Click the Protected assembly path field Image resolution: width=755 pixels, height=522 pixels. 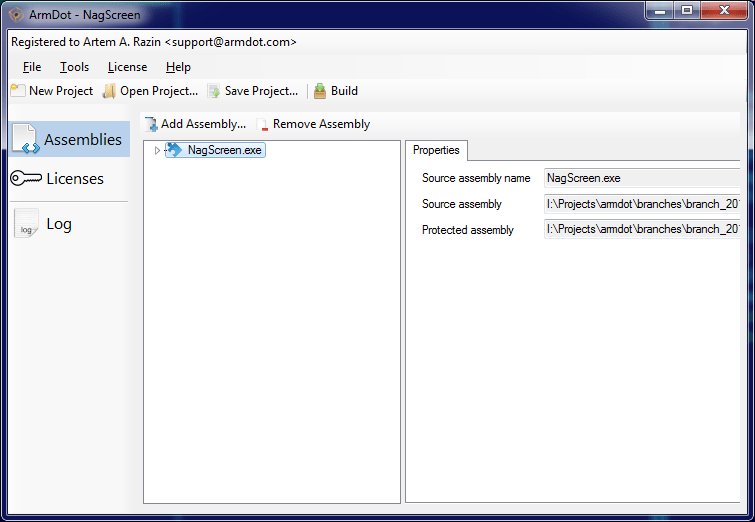(642, 229)
